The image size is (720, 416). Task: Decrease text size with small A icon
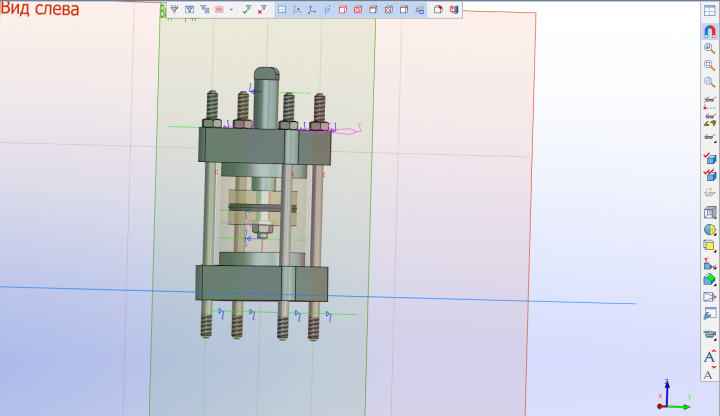(709, 374)
